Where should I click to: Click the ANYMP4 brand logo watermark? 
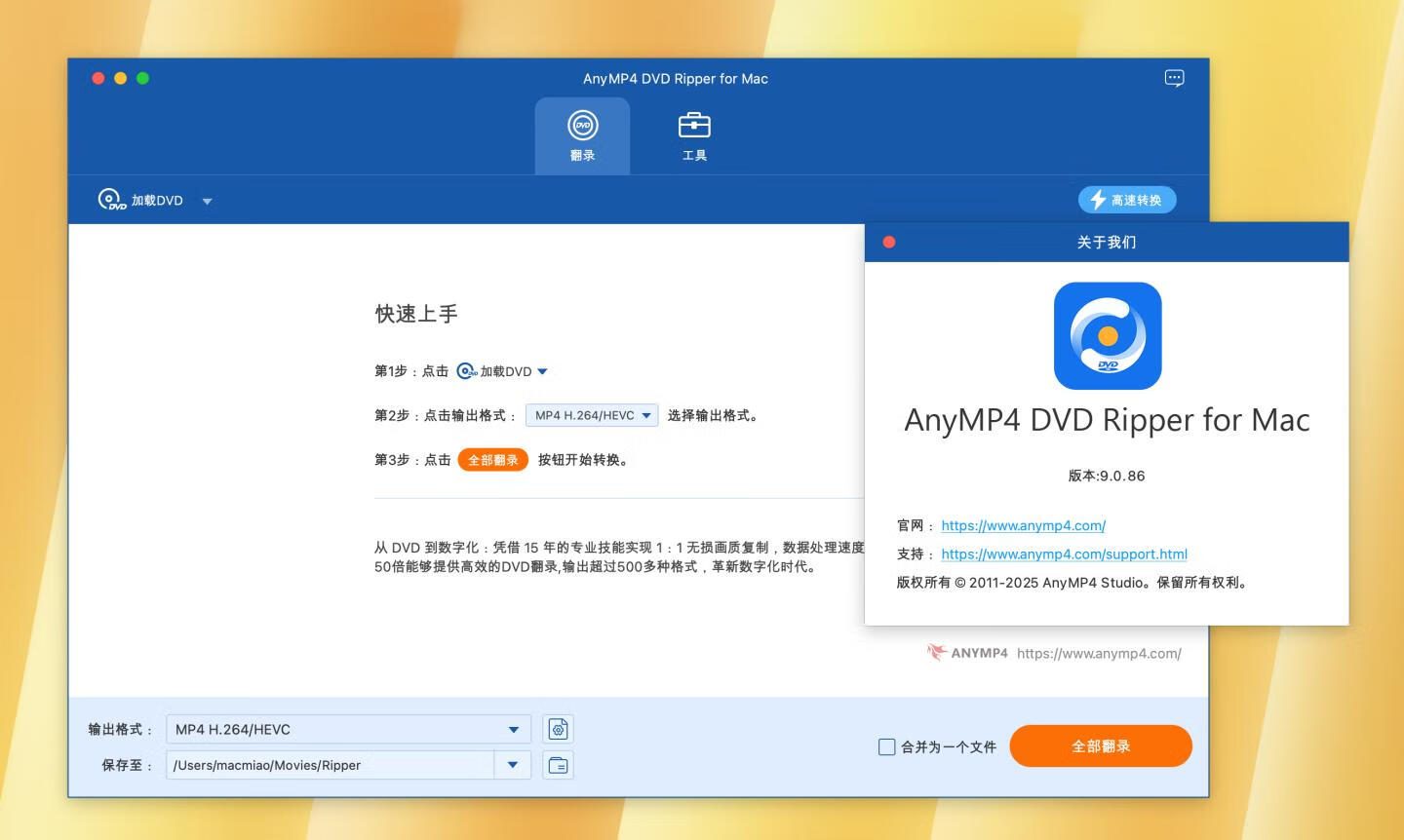point(967,653)
